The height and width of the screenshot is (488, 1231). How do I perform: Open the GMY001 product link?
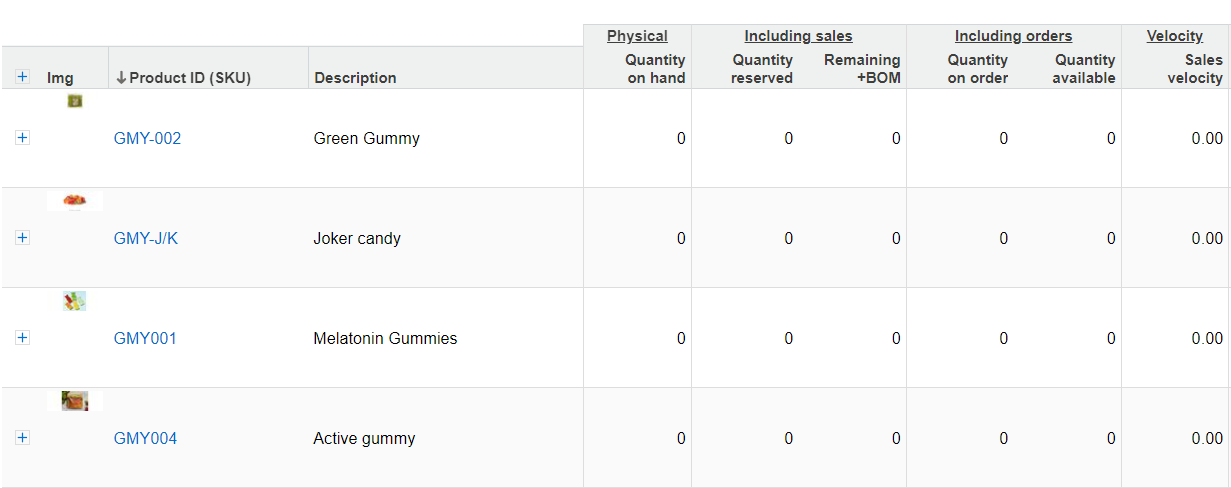pos(145,338)
